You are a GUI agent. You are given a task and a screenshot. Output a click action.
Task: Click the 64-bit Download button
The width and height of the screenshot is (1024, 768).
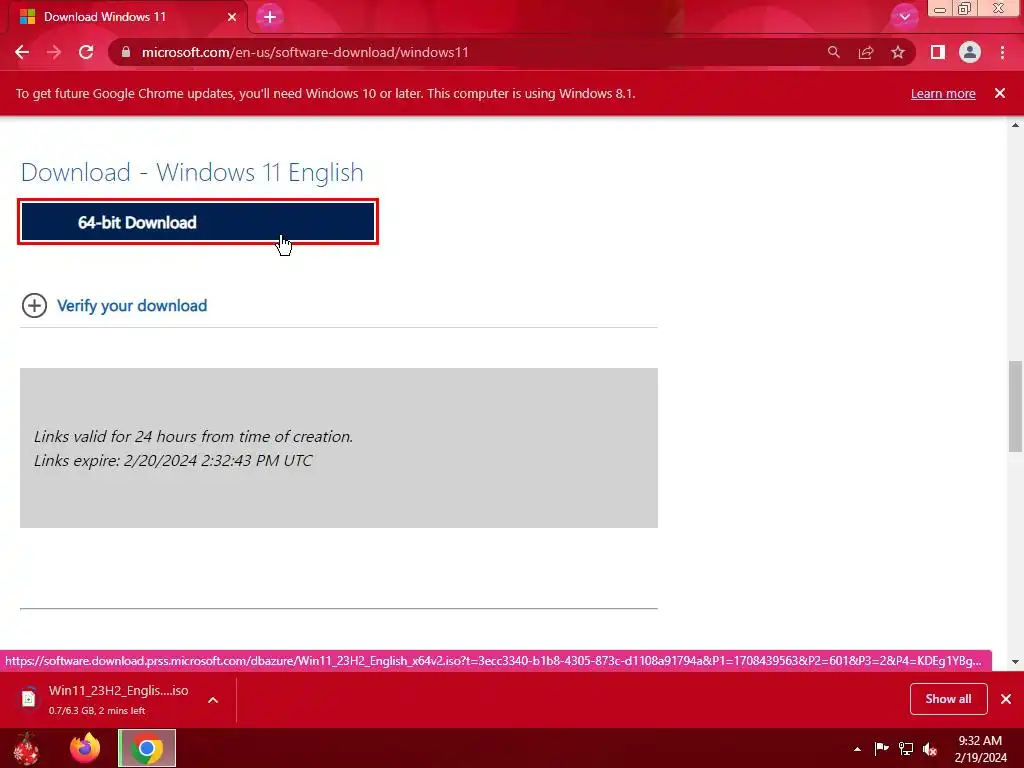(x=198, y=222)
